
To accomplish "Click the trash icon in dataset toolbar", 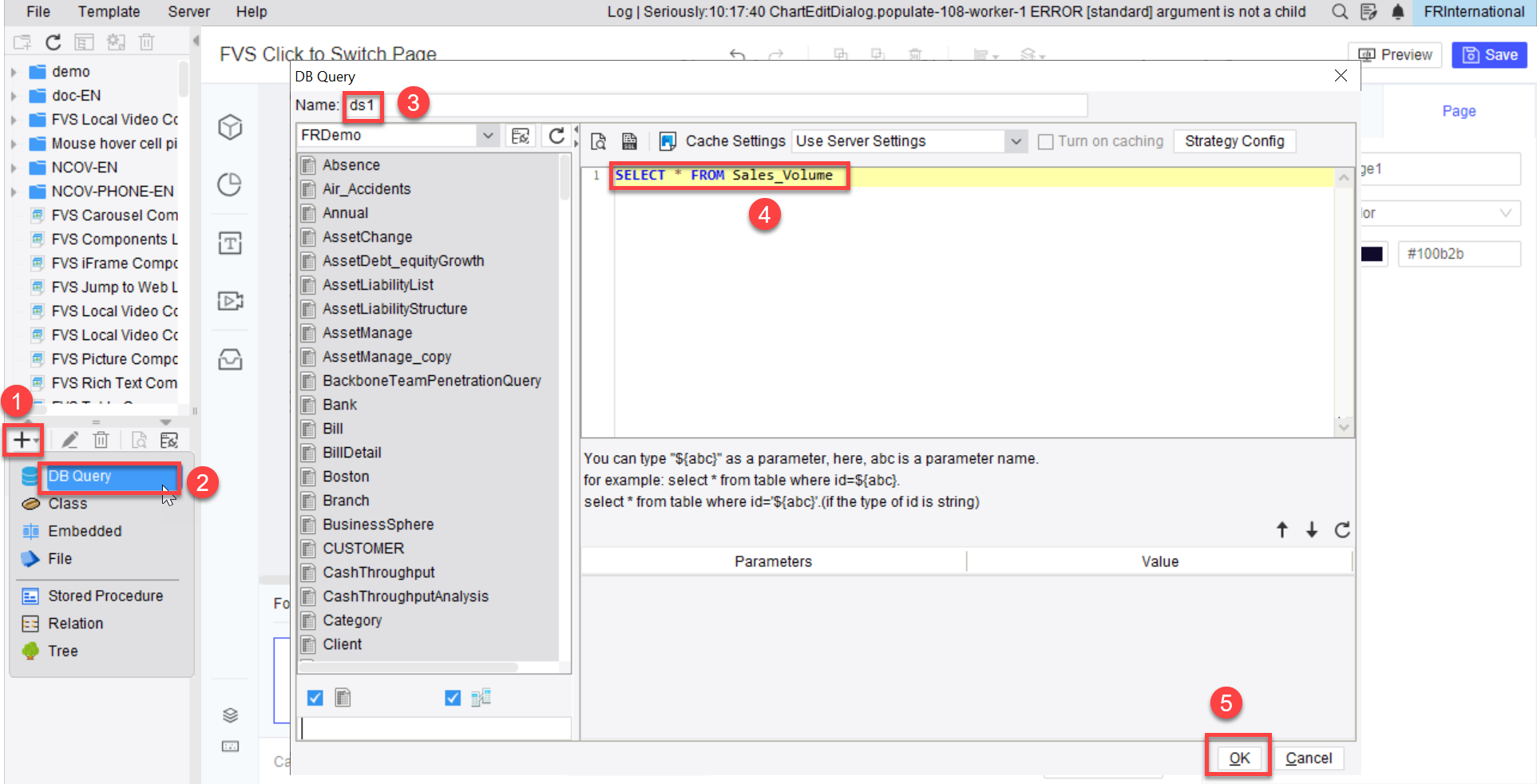I will pos(101,440).
